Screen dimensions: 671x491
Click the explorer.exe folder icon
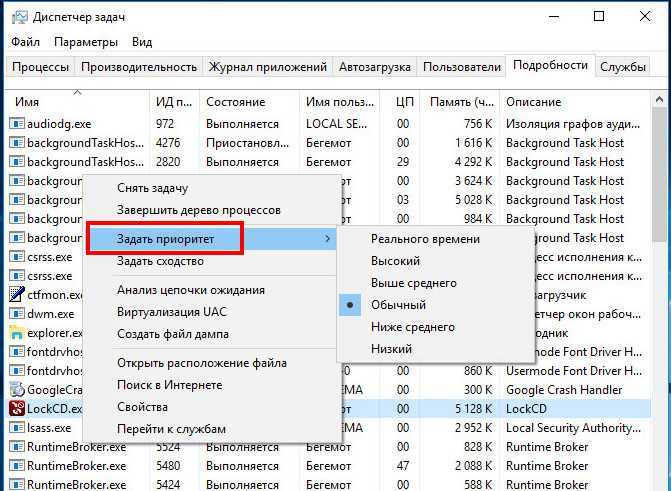coord(16,333)
